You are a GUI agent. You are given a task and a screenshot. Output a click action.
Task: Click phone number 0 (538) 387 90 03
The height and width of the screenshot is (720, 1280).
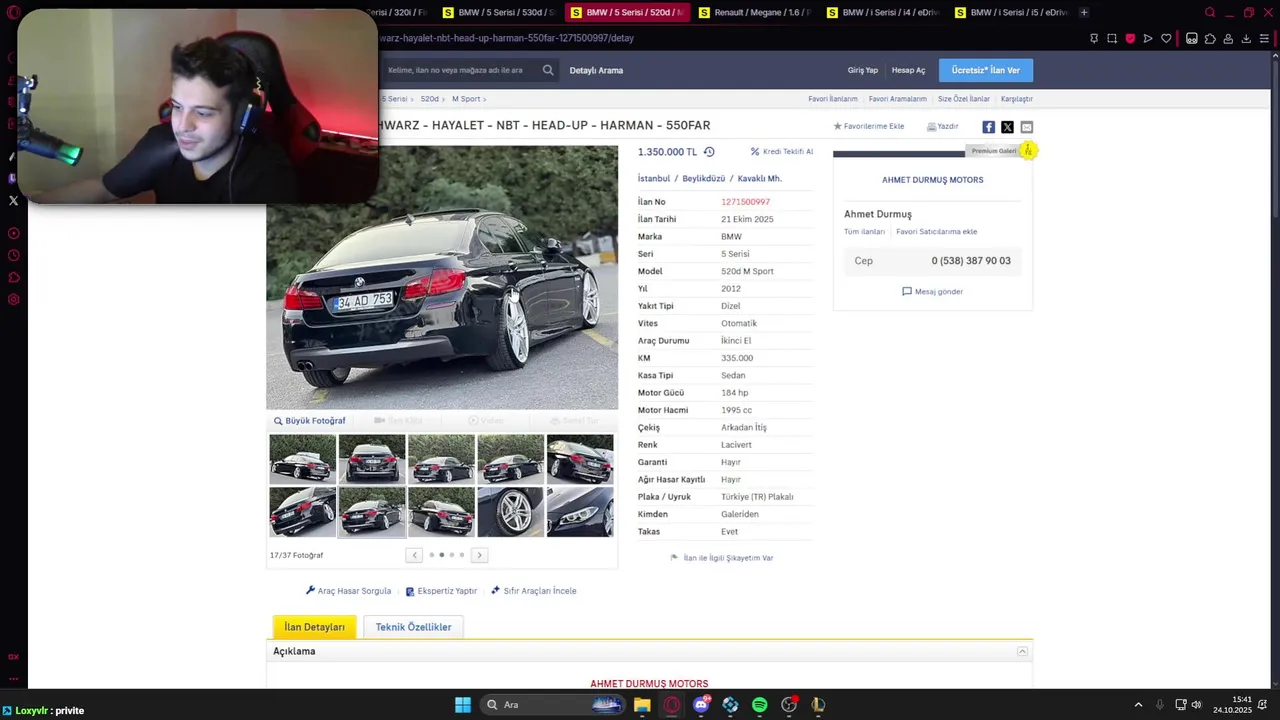(x=971, y=261)
